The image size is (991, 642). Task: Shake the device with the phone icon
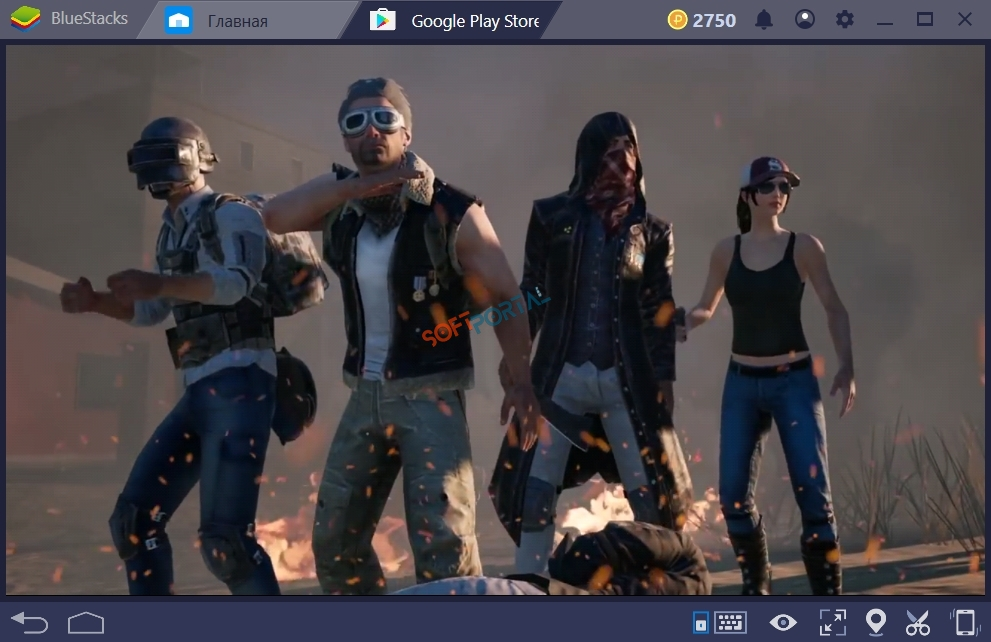[x=964, y=622]
